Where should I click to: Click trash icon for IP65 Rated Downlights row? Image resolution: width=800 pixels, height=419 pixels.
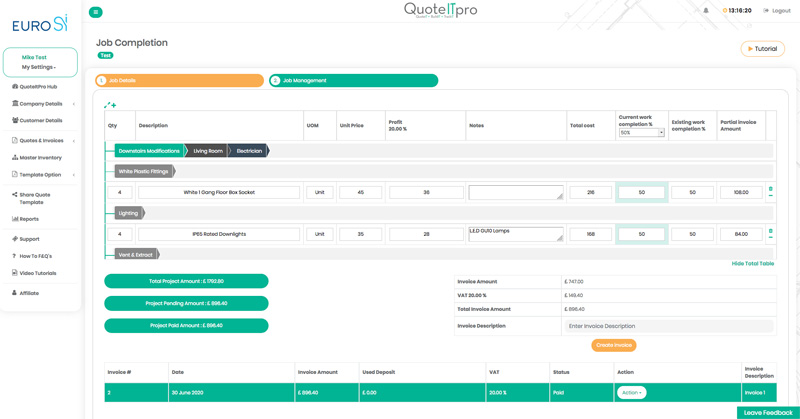coord(770,231)
